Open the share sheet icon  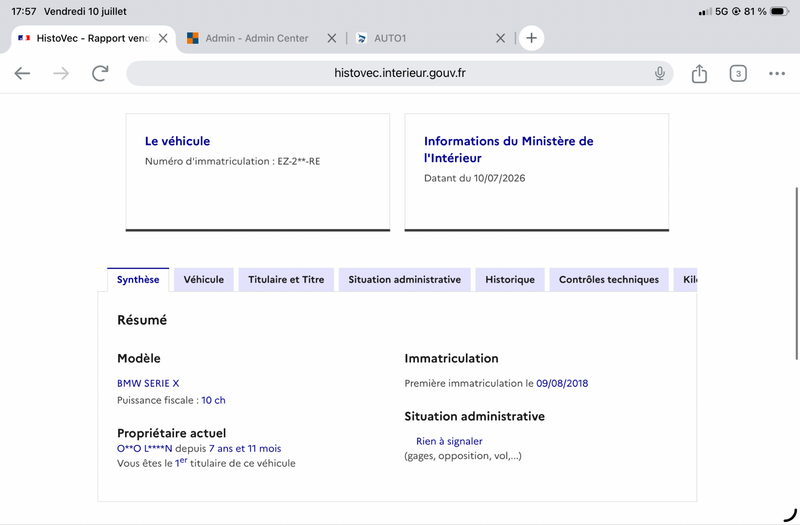(699, 73)
